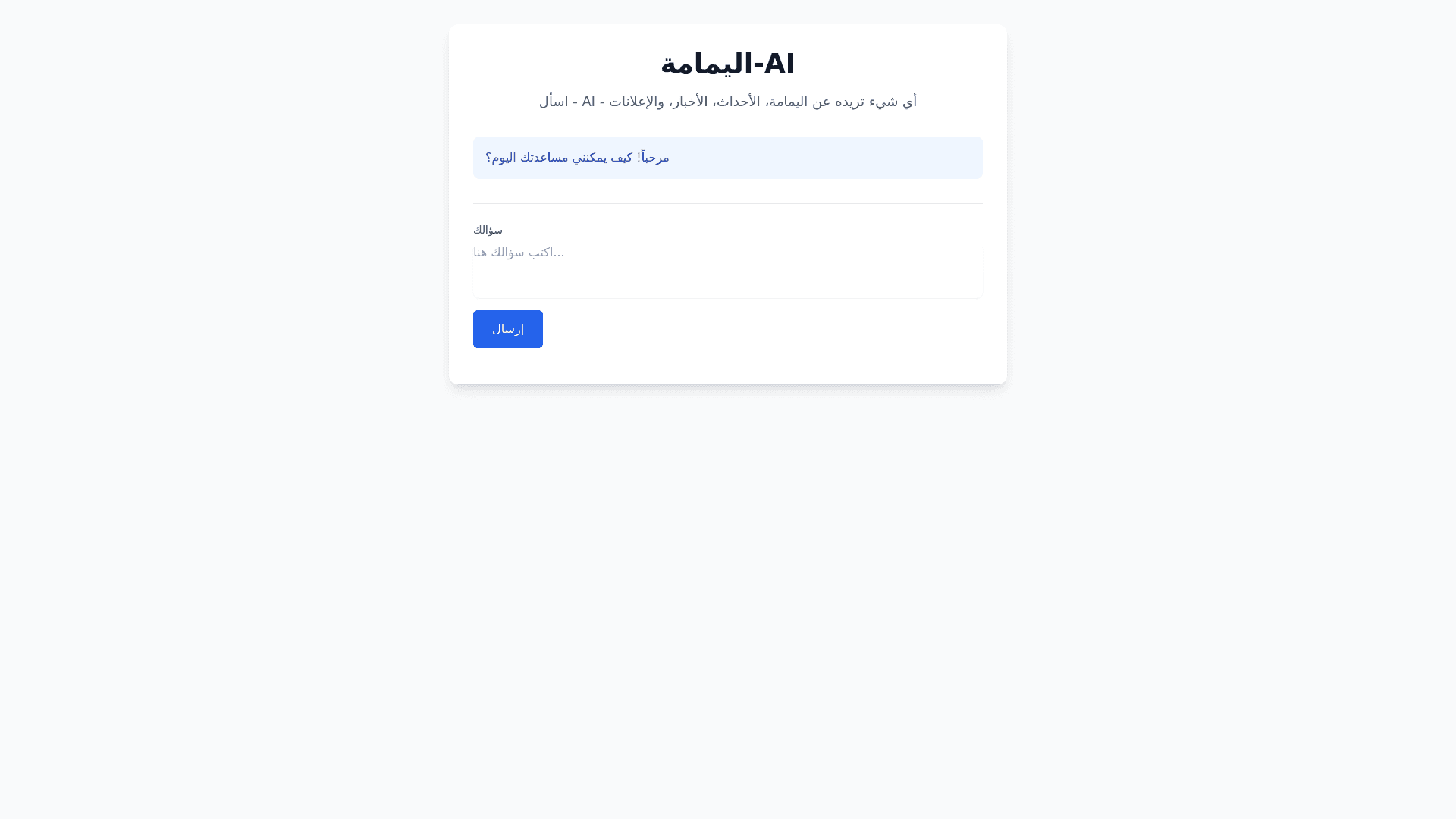1456x819 pixels.
Task: Click the word اليمامة in the title
Action: (x=707, y=64)
